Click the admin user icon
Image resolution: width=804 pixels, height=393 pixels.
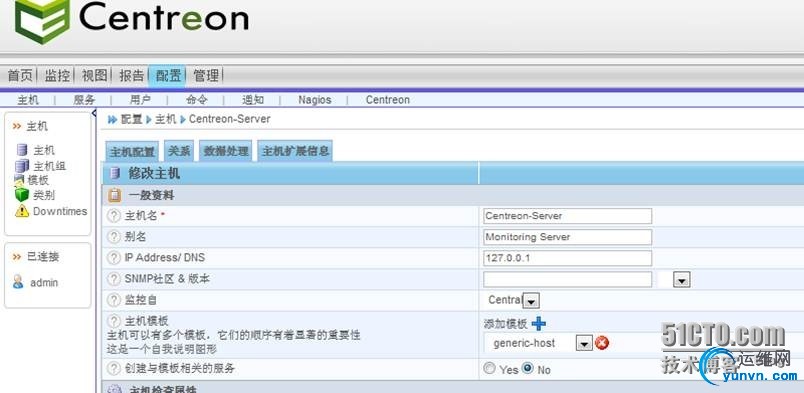[x=18, y=282]
